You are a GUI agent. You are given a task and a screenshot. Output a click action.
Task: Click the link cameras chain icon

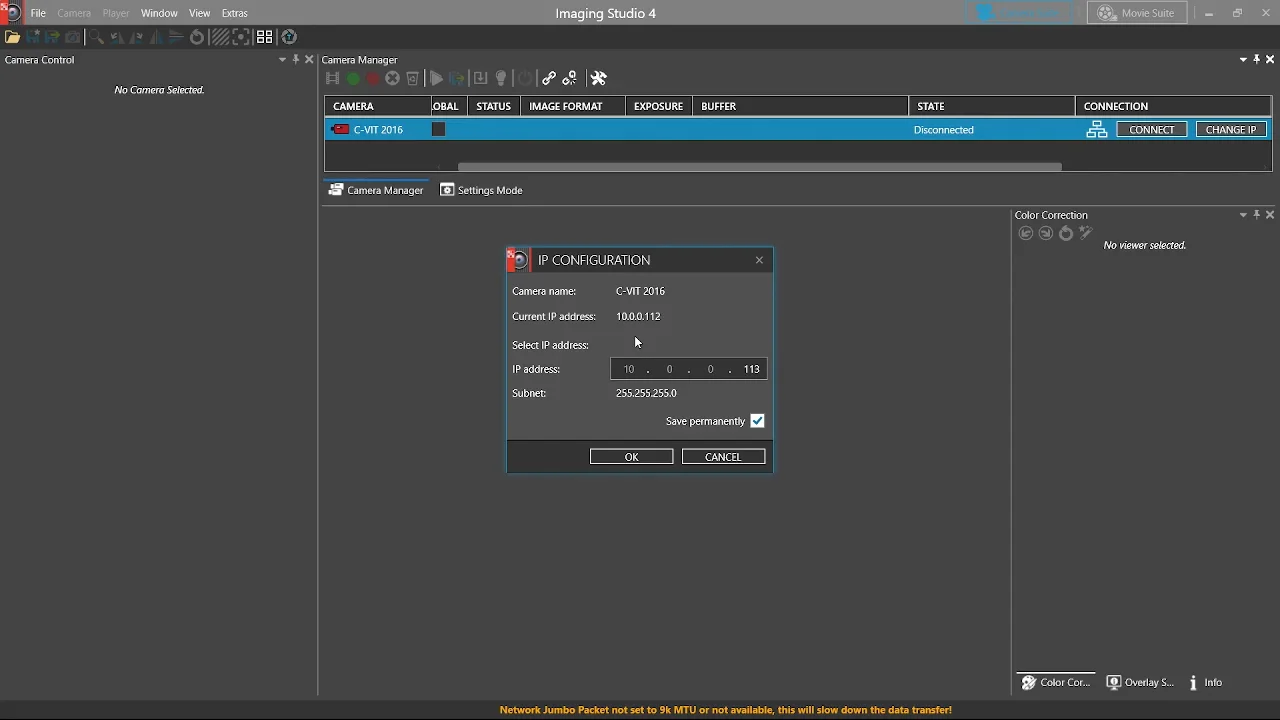click(548, 78)
